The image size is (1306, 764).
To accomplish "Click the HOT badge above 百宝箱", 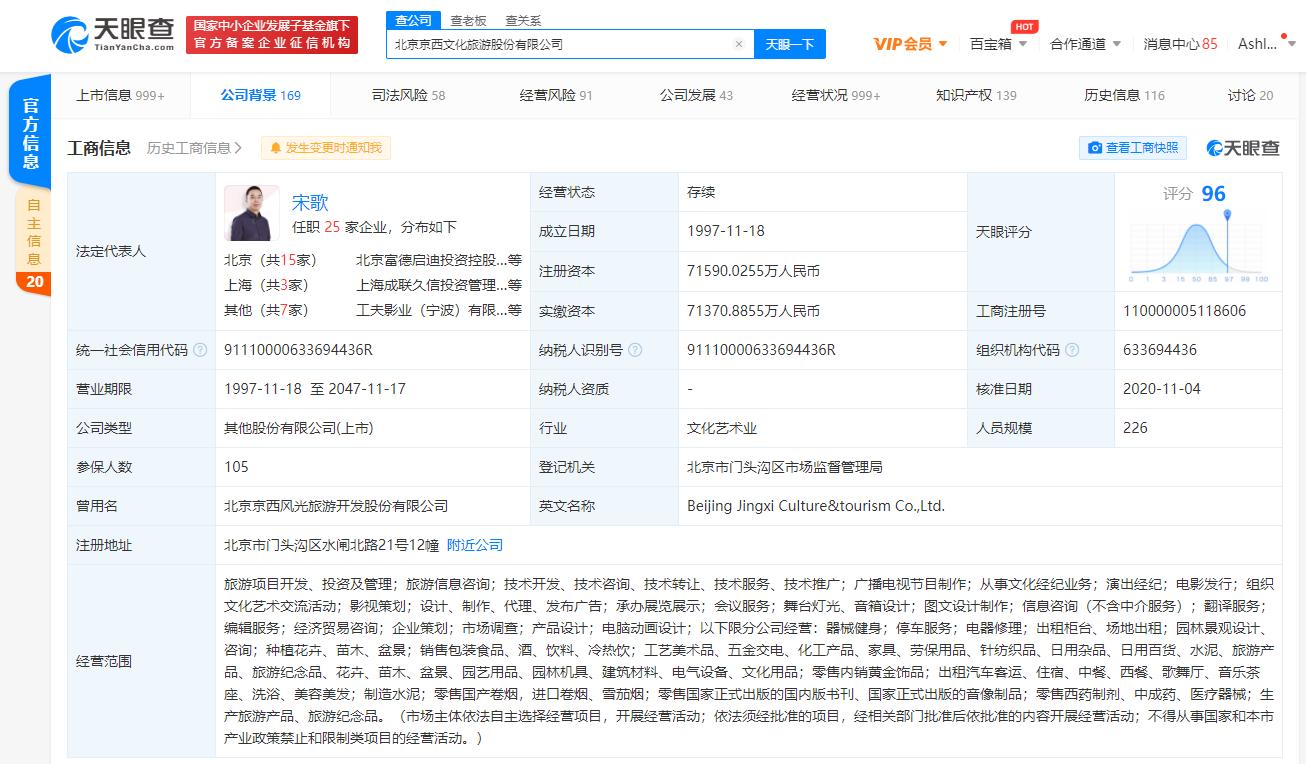I will [x=1024, y=26].
